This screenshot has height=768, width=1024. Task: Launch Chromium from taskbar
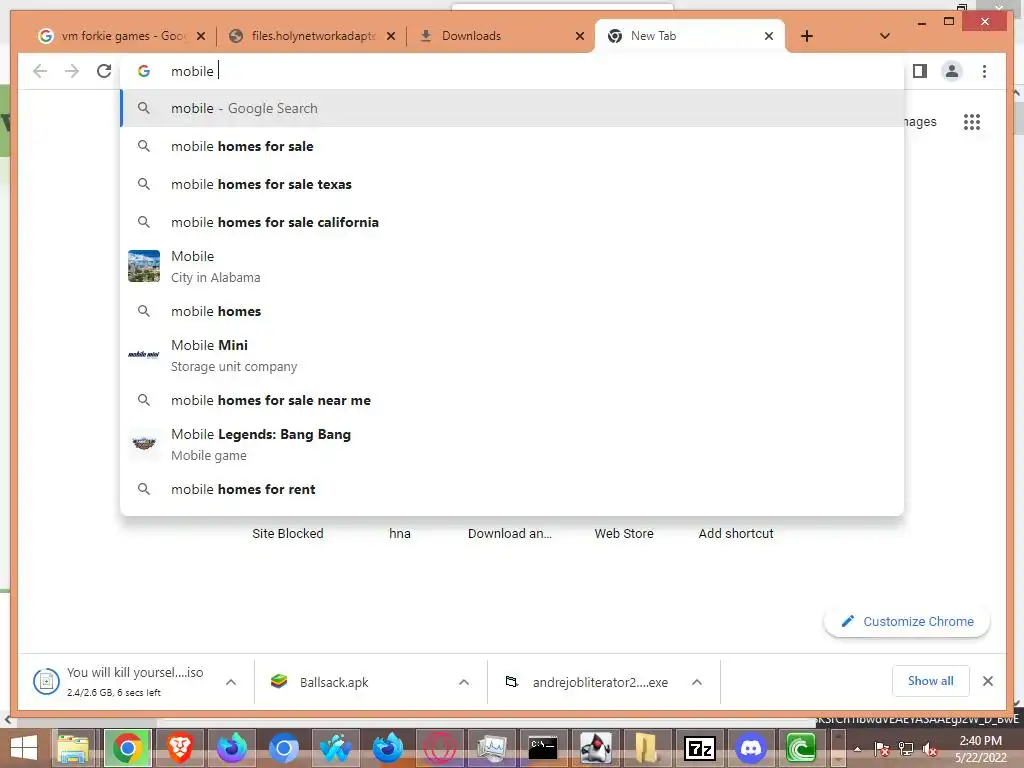click(283, 748)
